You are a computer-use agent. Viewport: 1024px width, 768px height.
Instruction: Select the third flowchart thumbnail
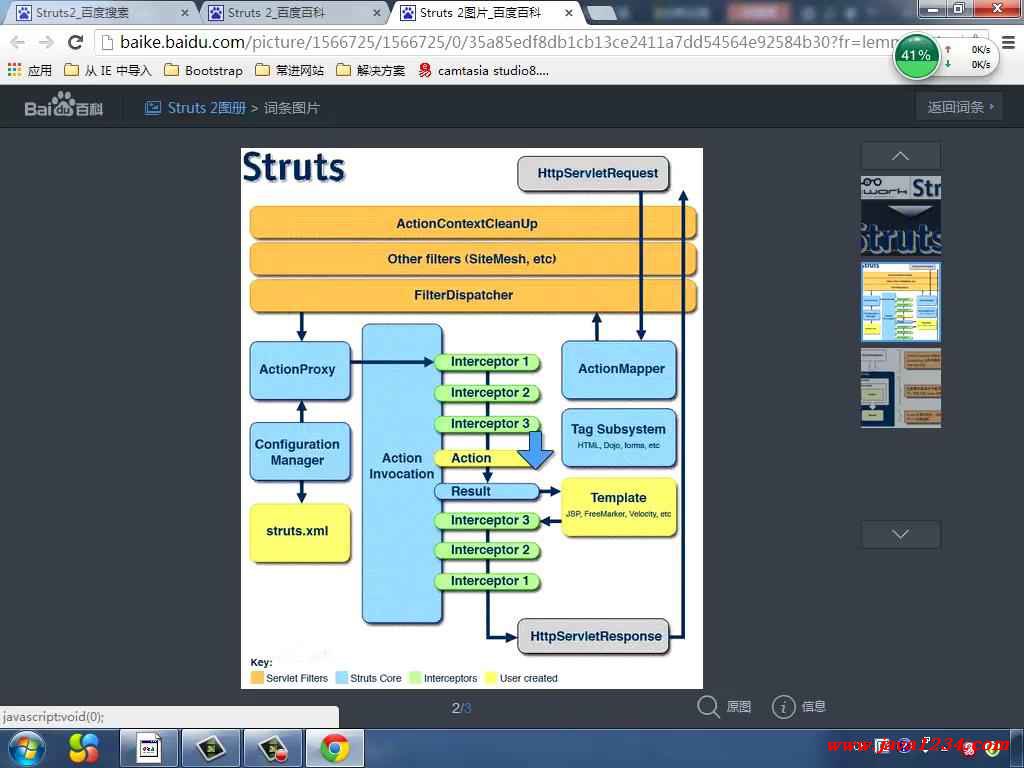point(901,388)
